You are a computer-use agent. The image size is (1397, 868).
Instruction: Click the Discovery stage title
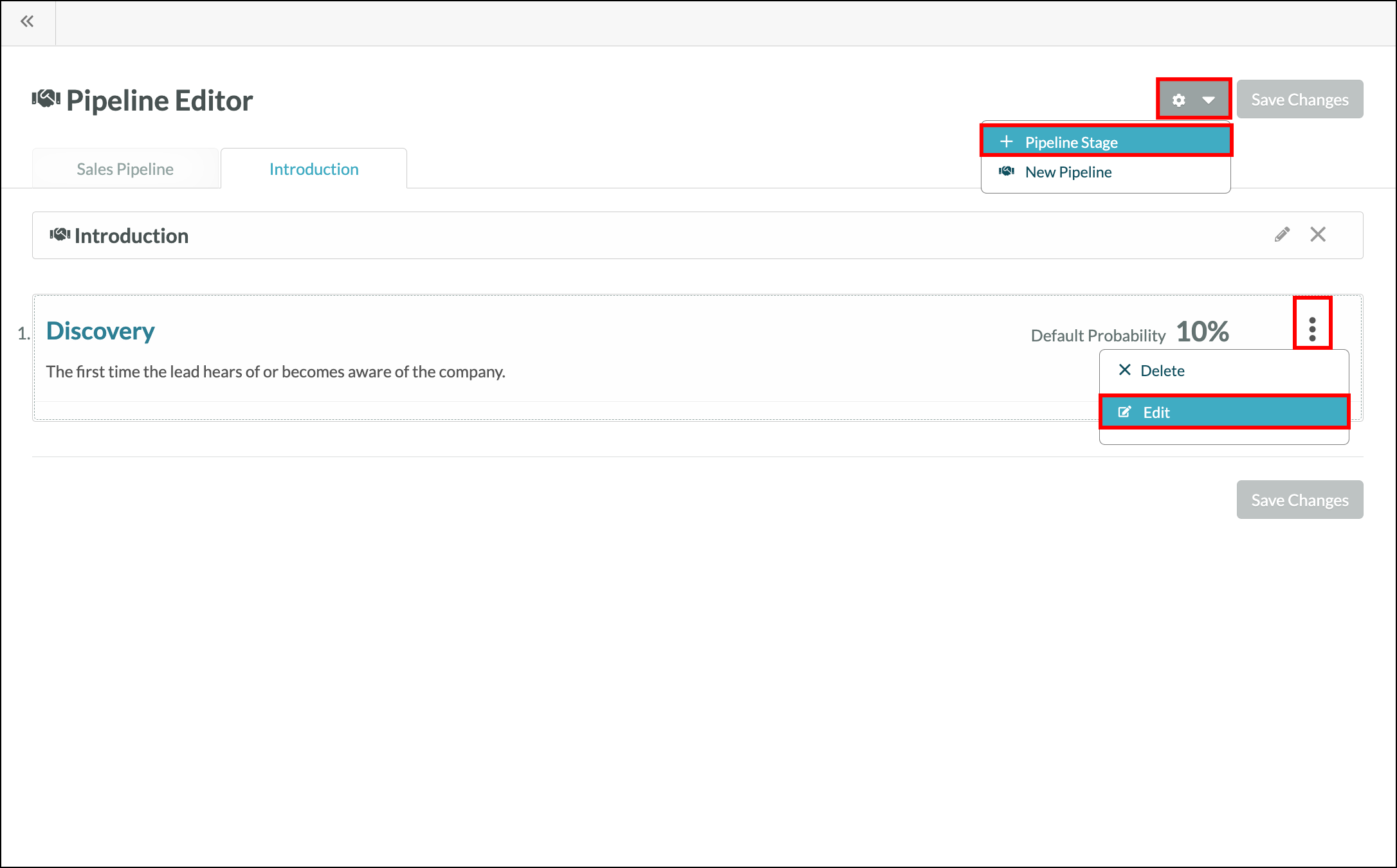pyautogui.click(x=100, y=331)
